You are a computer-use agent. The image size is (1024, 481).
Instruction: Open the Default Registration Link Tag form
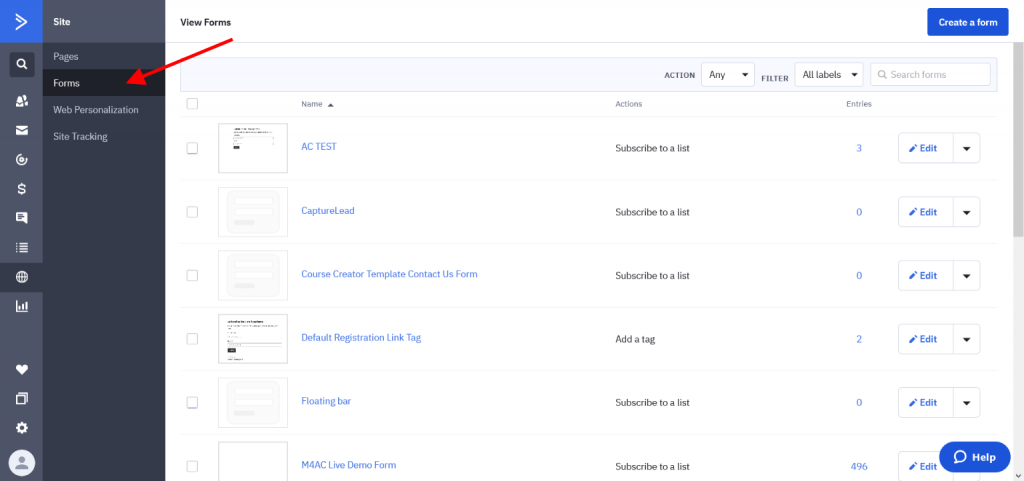pyautogui.click(x=360, y=337)
